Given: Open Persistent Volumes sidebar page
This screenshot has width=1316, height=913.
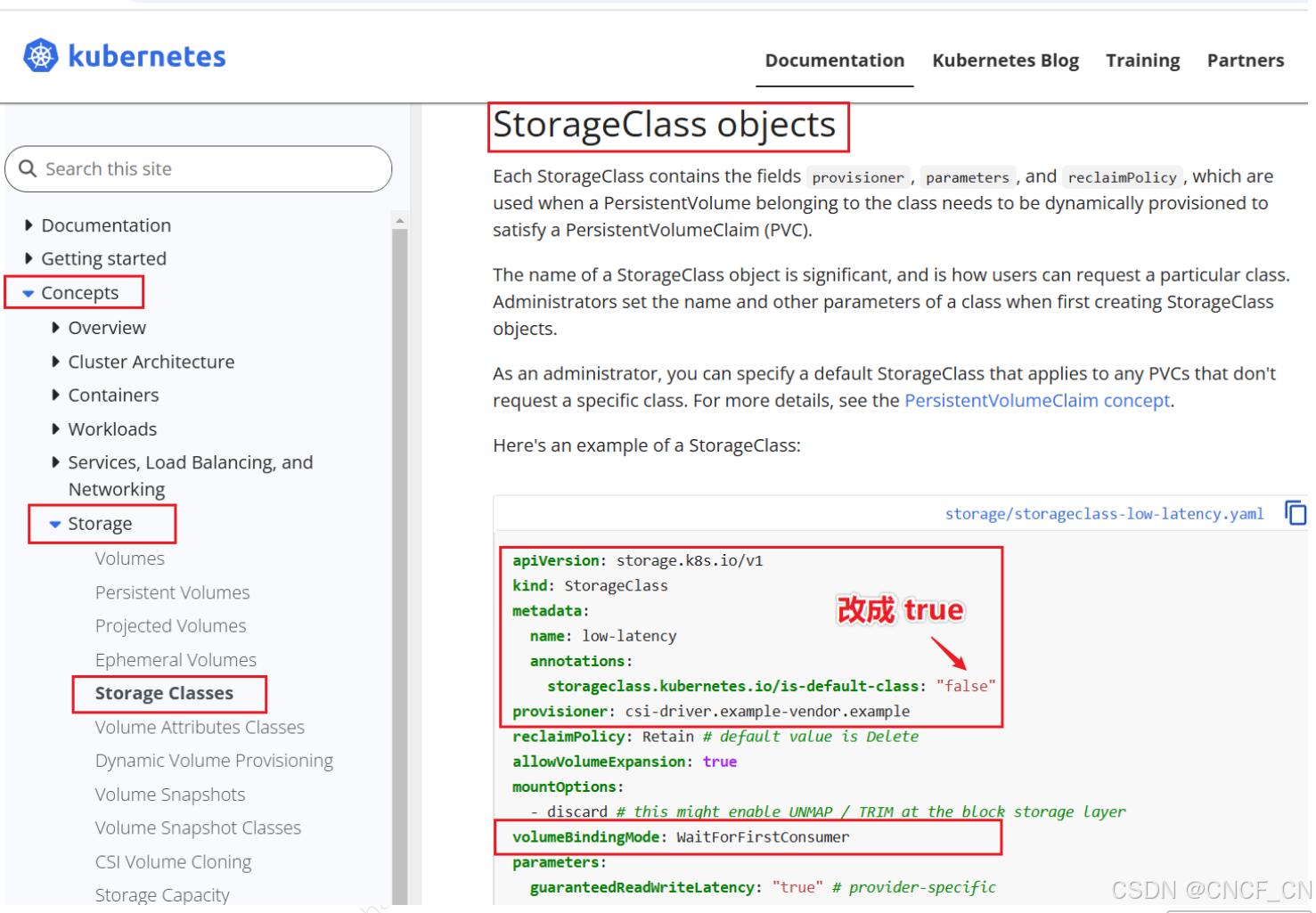Looking at the screenshot, I should [173, 592].
